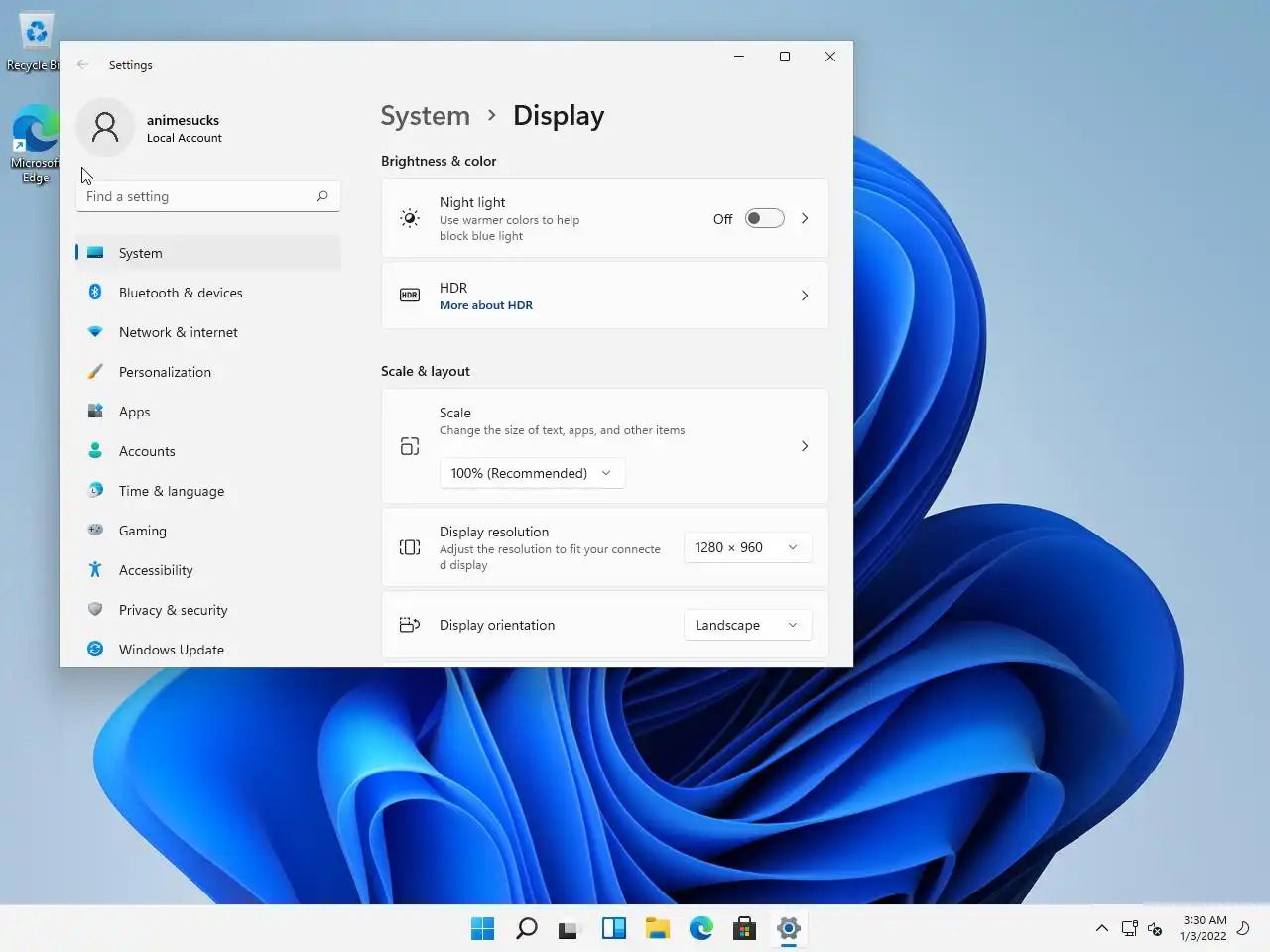Show hidden icons in system tray
The image size is (1270, 952).
pyautogui.click(x=1102, y=928)
